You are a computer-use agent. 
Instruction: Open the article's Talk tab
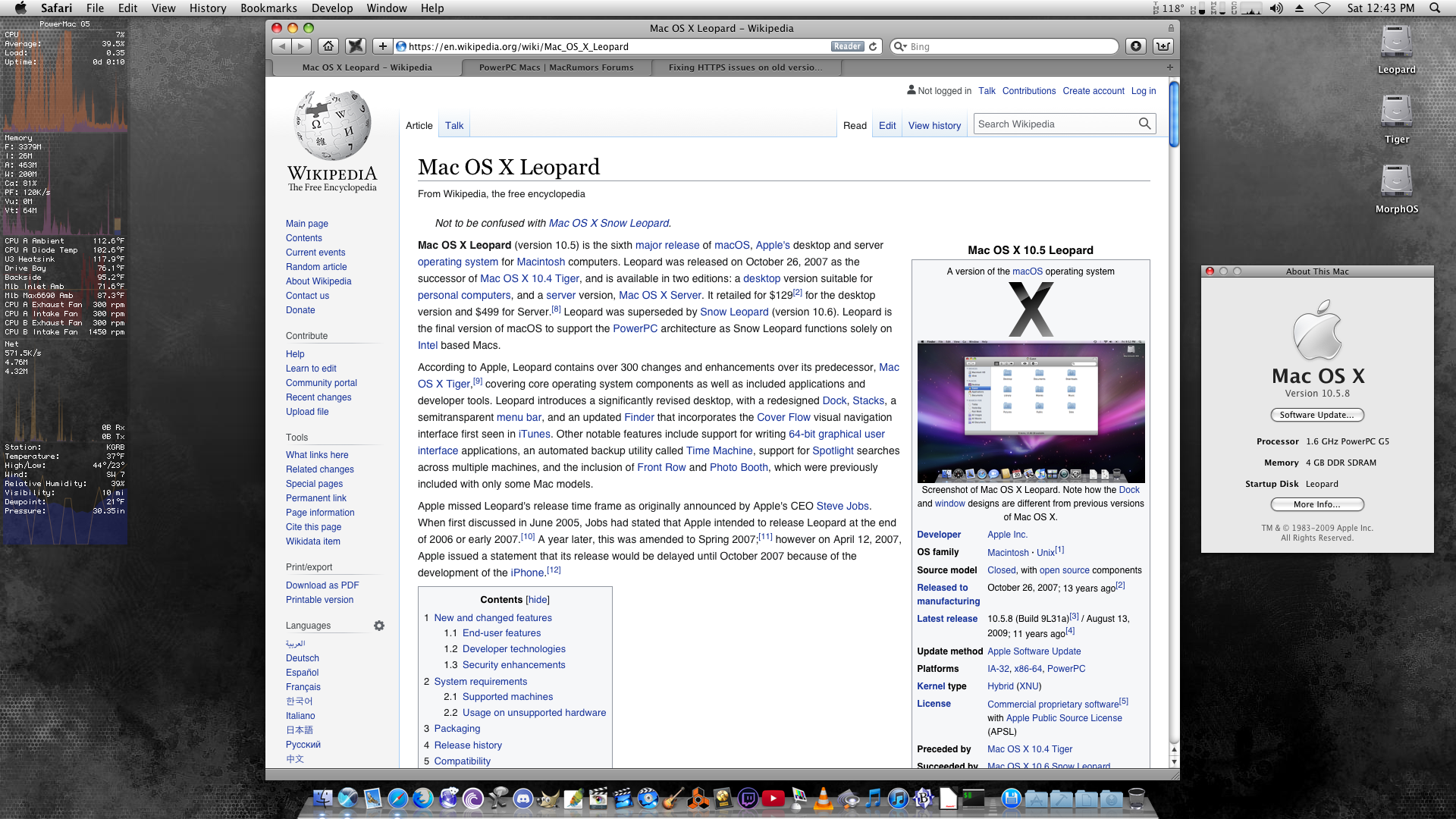pos(454,125)
